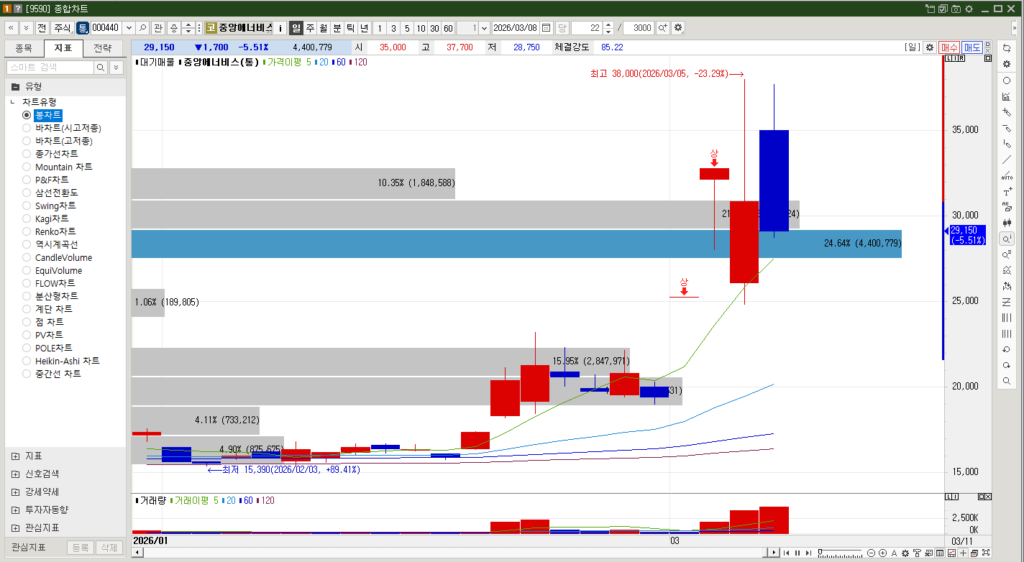Click the blue 매도 sell button
The image size is (1024, 562).
tap(972, 47)
